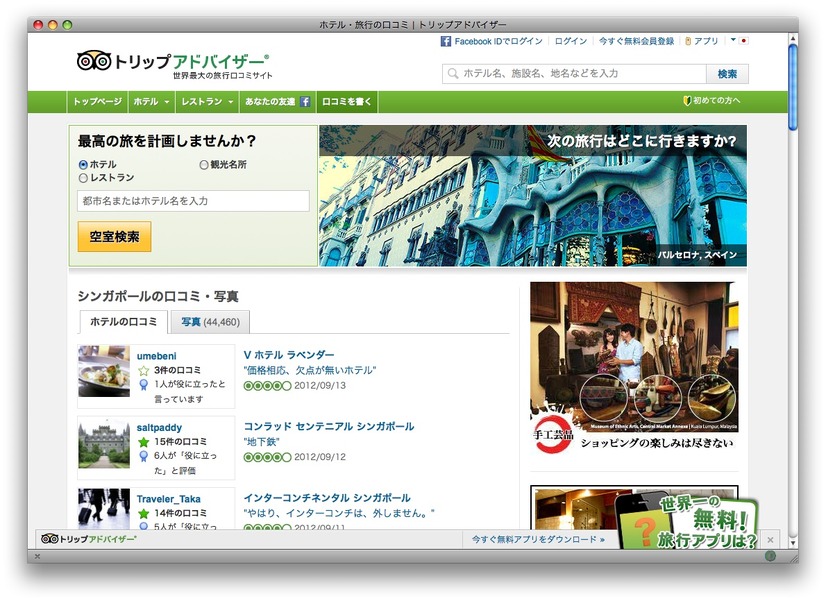The height and width of the screenshot is (601, 826).
Task: Open review "やはり、インターコンチは、外しません。"
Action: (339, 513)
